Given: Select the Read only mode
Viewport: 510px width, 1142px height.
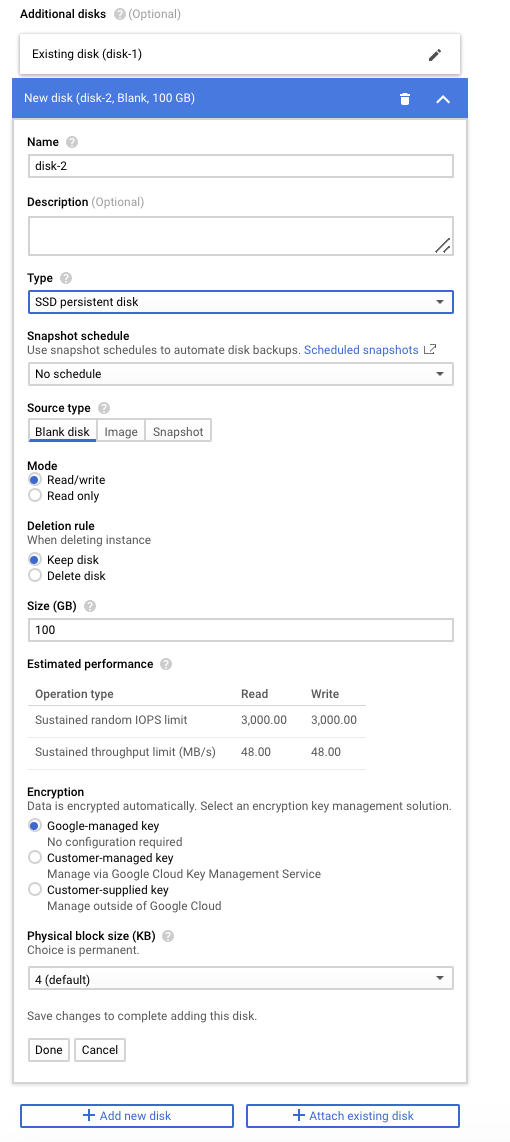Looking at the screenshot, I should click(x=34, y=496).
